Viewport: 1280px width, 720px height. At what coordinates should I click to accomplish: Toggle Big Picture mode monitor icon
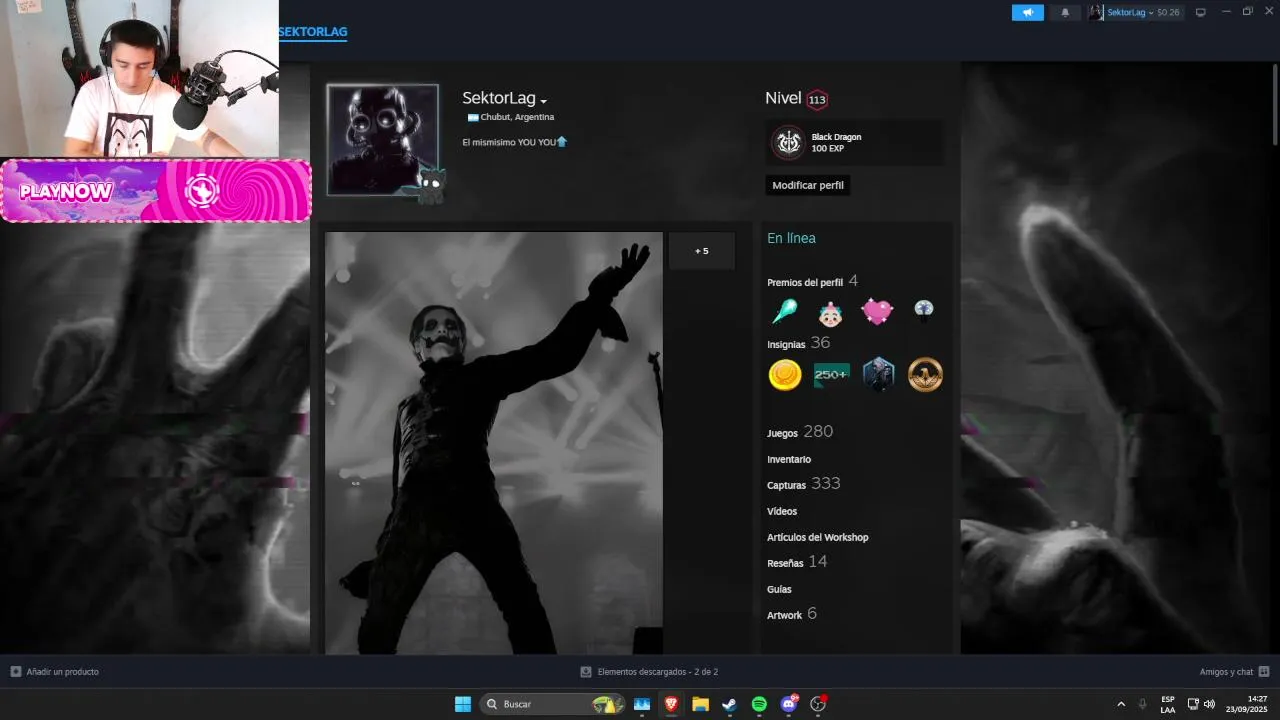click(x=1201, y=12)
